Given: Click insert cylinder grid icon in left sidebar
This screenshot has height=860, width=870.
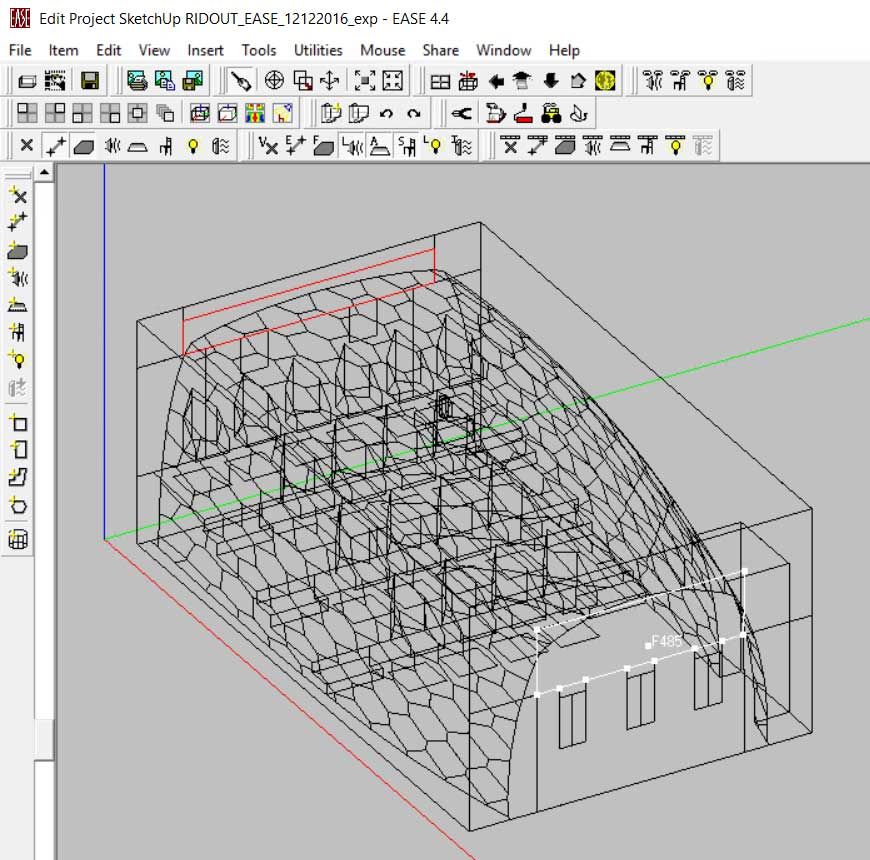Looking at the screenshot, I should [18, 539].
